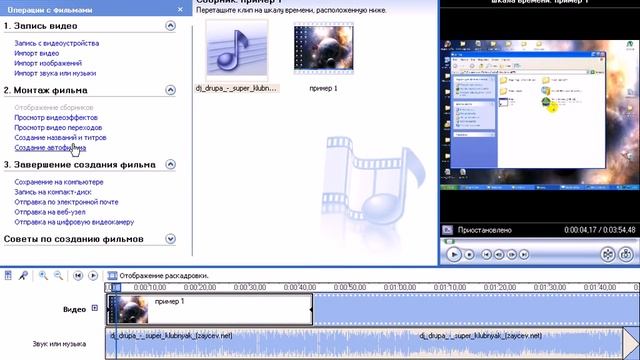The width and height of the screenshot is (640, 360).
Task: Open 'Создание названий и титров' link
Action: tap(60, 138)
